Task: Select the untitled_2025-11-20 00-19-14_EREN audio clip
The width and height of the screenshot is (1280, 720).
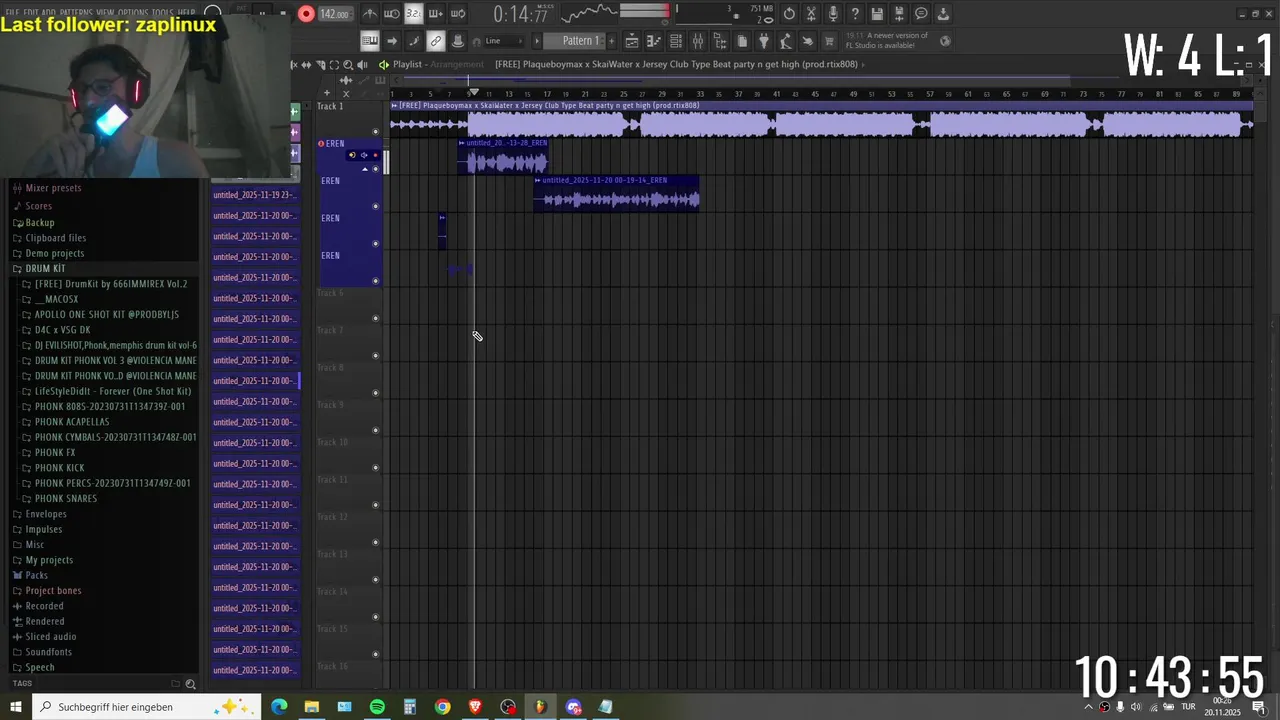Action: (x=617, y=194)
